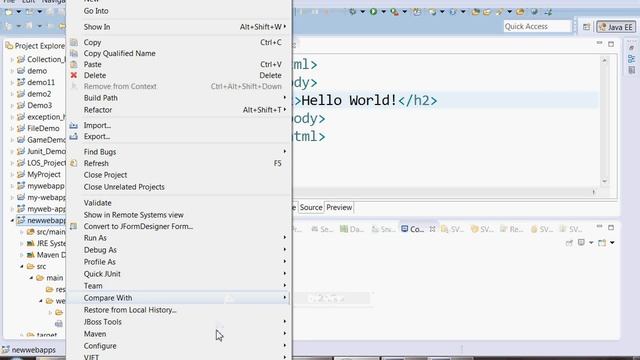Expand the JRE System Library node
640x360 pixels.
(22, 243)
